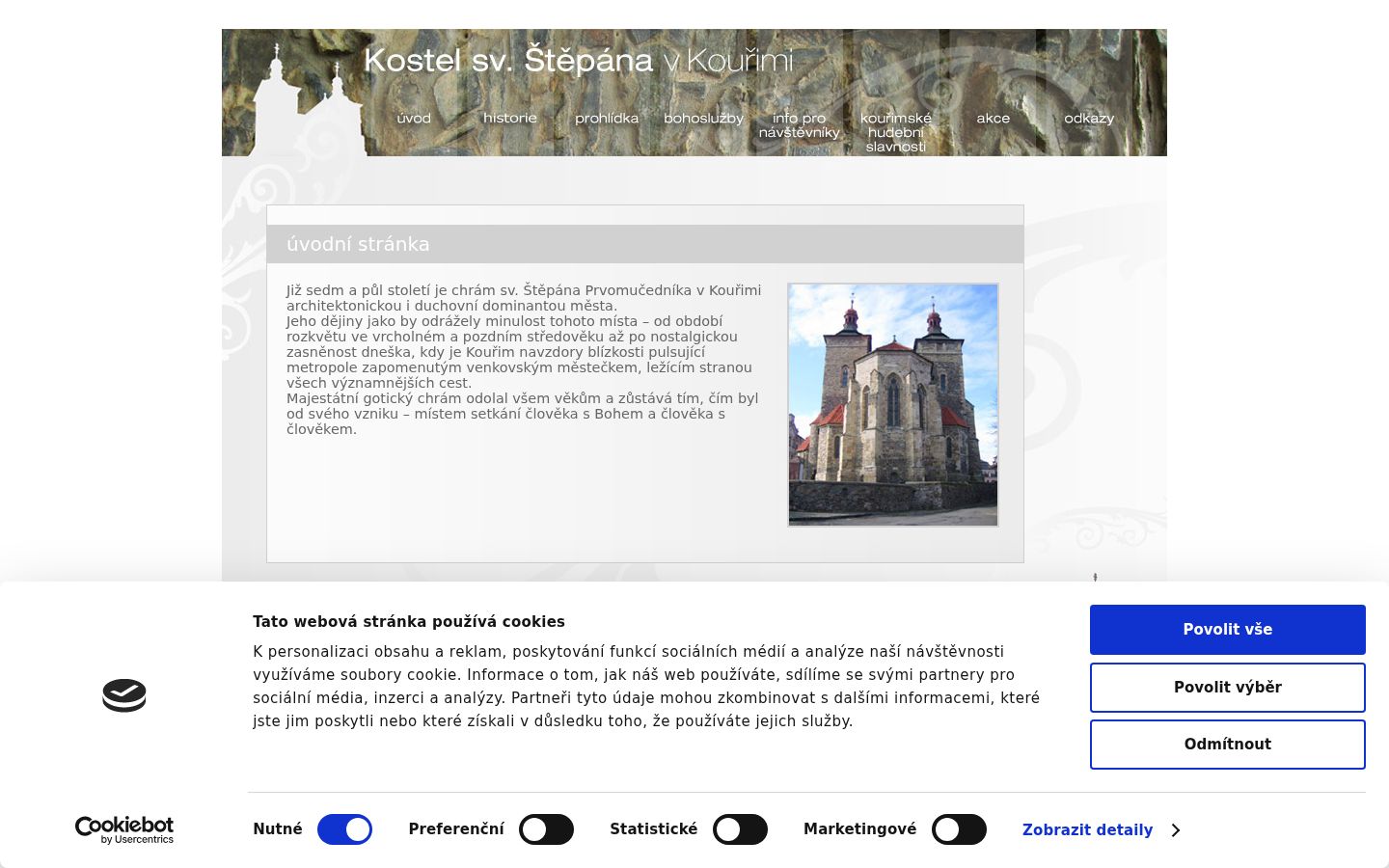Open the úvod menu item
1389x868 pixels.
414,118
